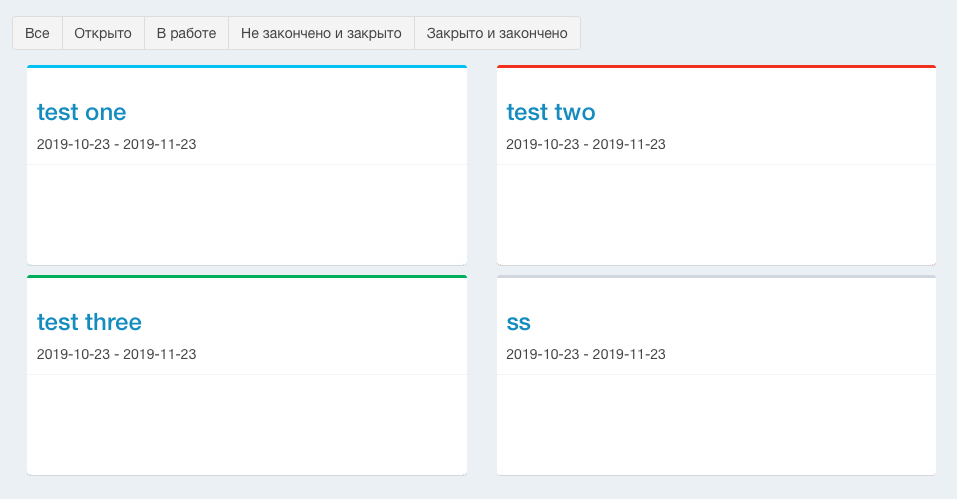Image resolution: width=957 pixels, height=499 pixels.
Task: Click the green status bar above "test three"
Action: (246, 277)
